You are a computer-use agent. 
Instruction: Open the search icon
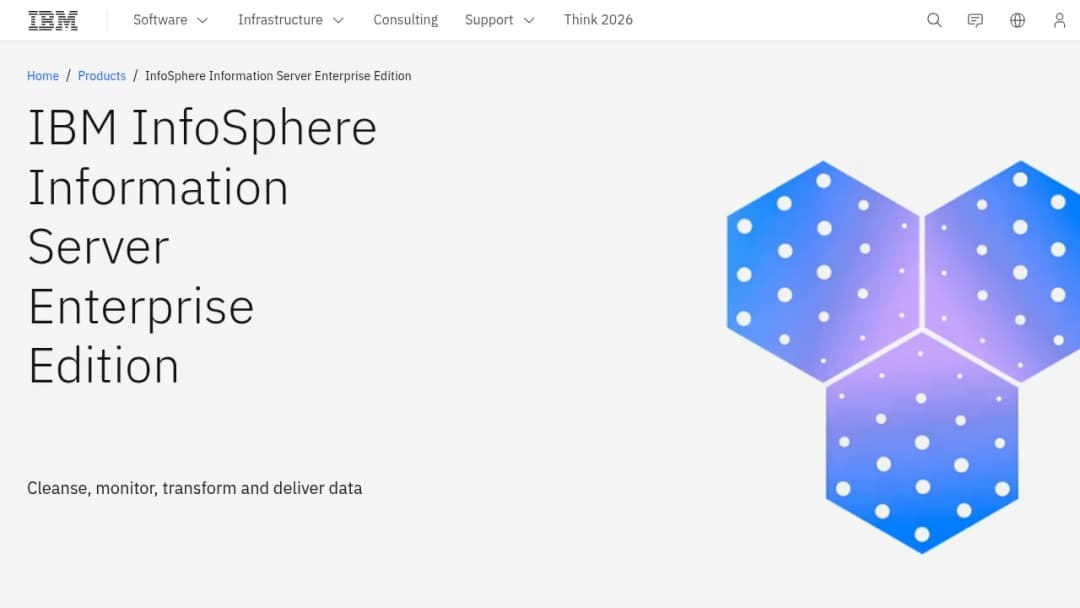click(x=934, y=20)
